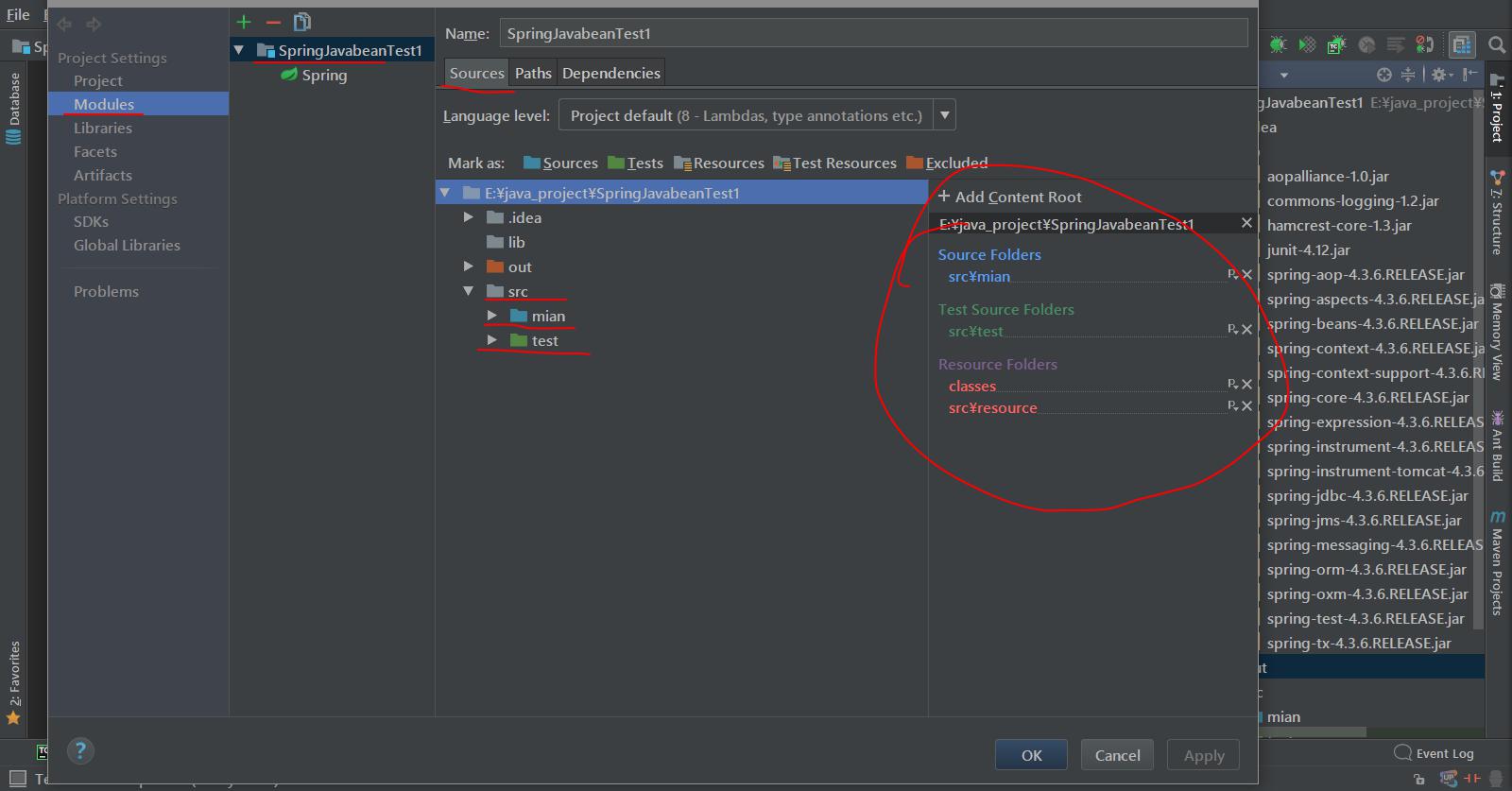Collapse E:¥java_project¥SpringJavabeanTest1 content root tree
Viewport: 1512px width, 791px height.
pyautogui.click(x=444, y=193)
